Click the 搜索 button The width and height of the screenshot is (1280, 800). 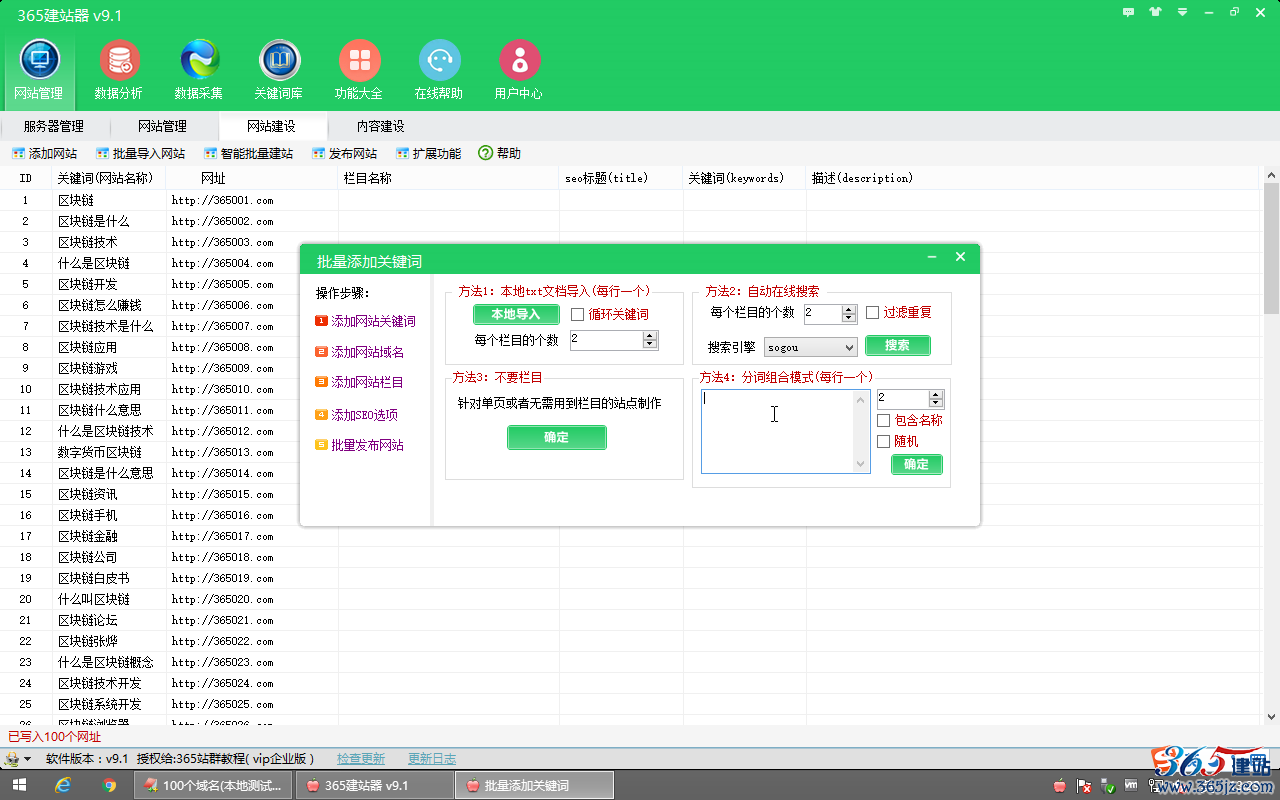tap(898, 345)
